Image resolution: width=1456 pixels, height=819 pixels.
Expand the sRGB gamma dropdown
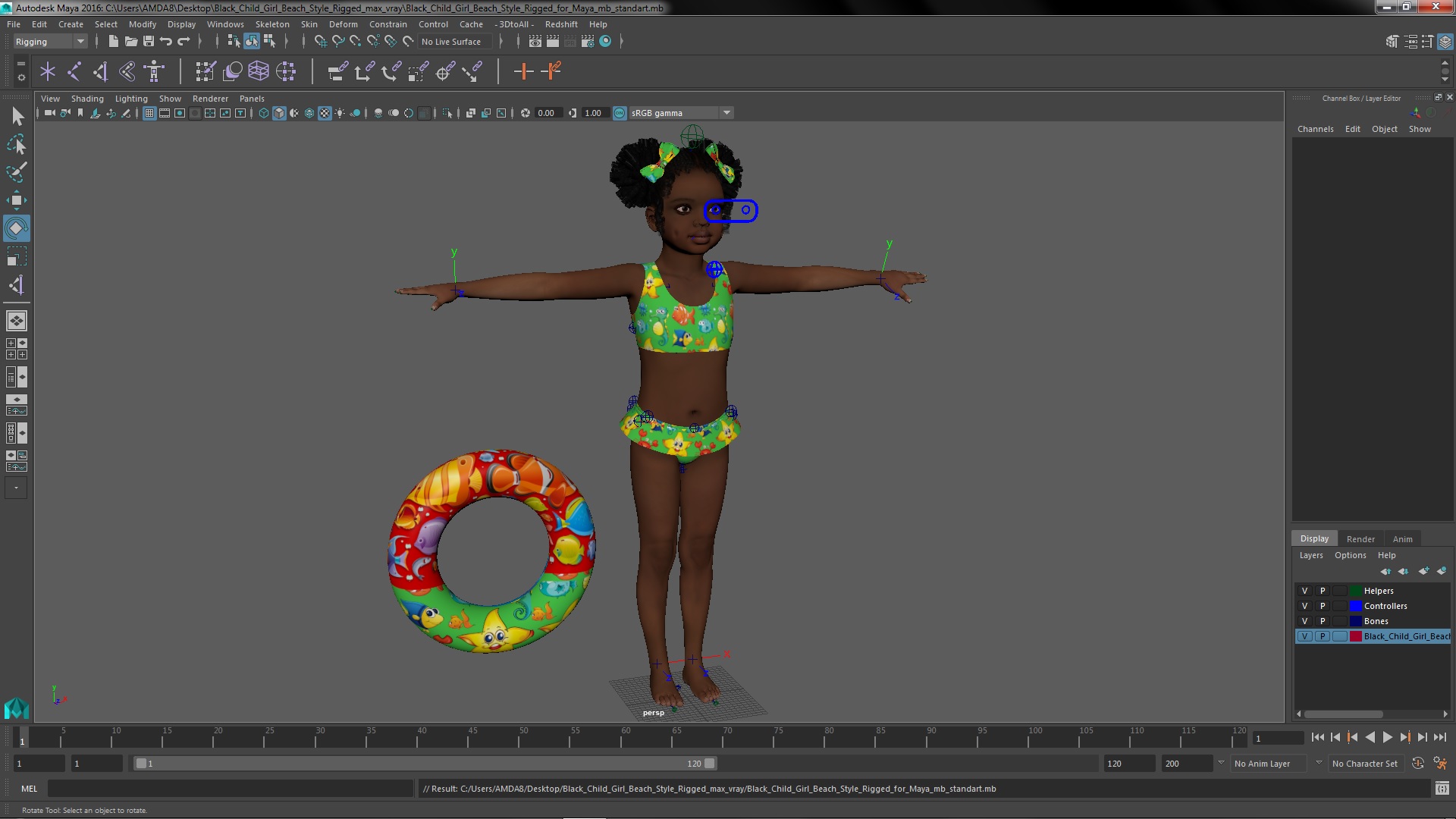pyautogui.click(x=727, y=112)
